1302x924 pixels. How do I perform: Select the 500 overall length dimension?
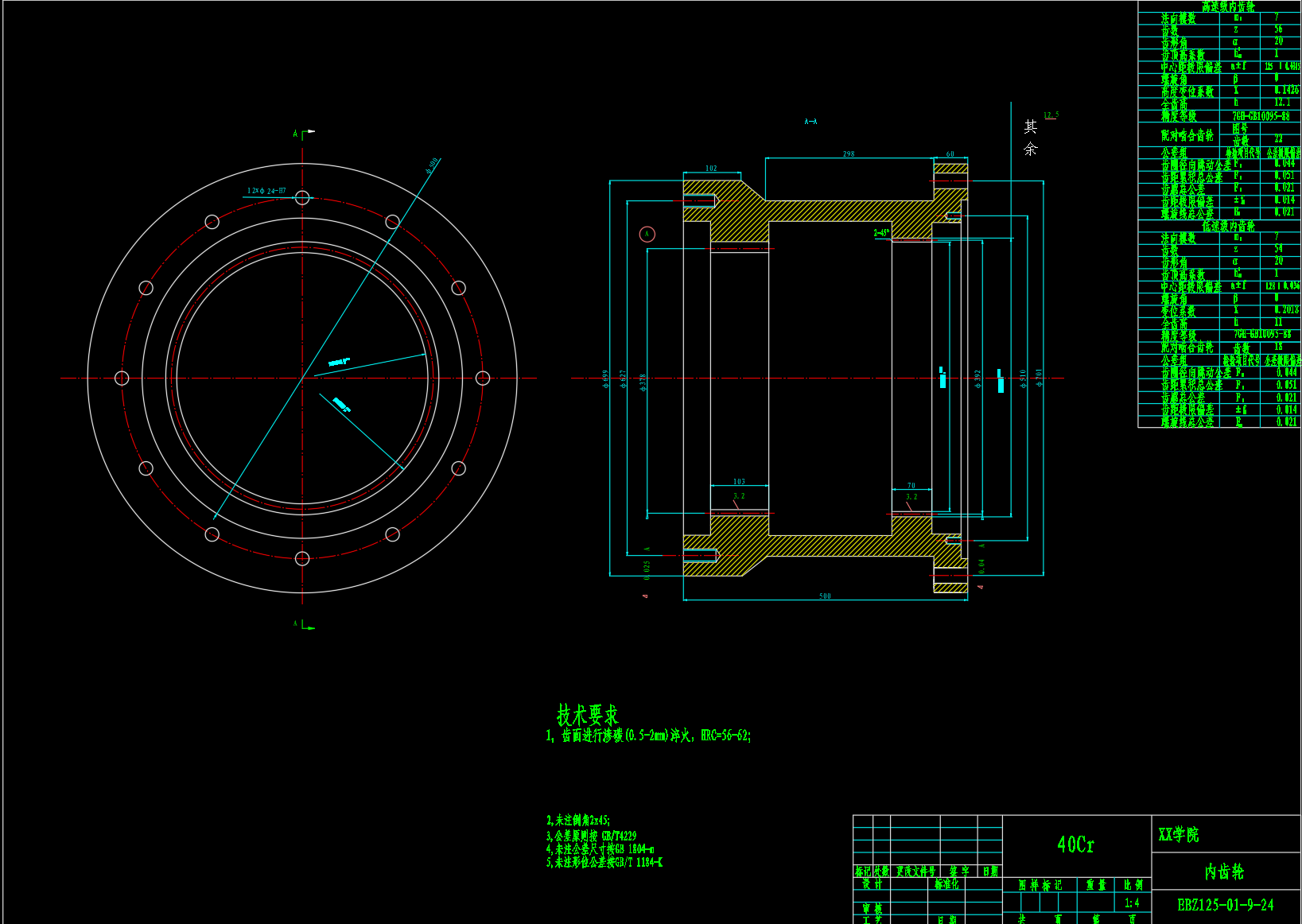point(825,596)
